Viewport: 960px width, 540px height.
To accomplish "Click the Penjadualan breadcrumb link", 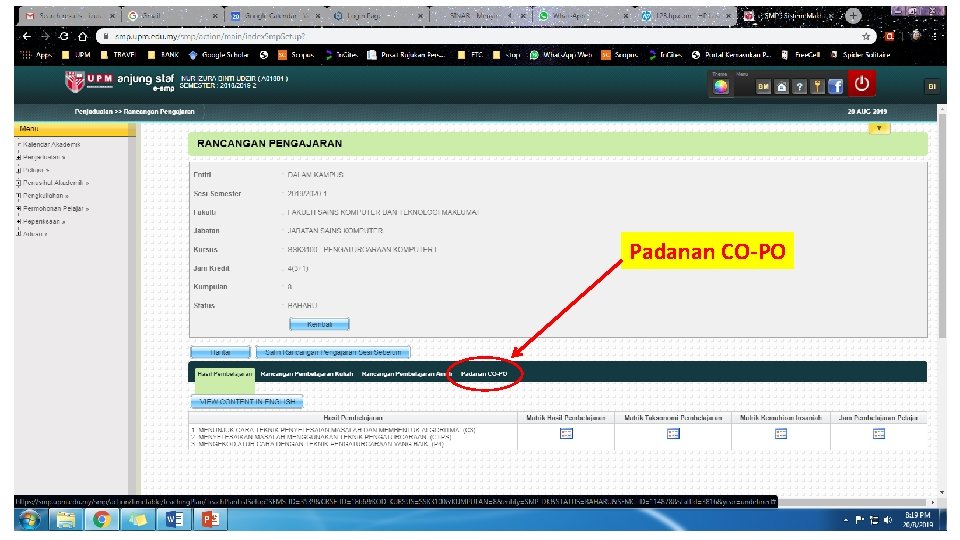I will [94, 111].
